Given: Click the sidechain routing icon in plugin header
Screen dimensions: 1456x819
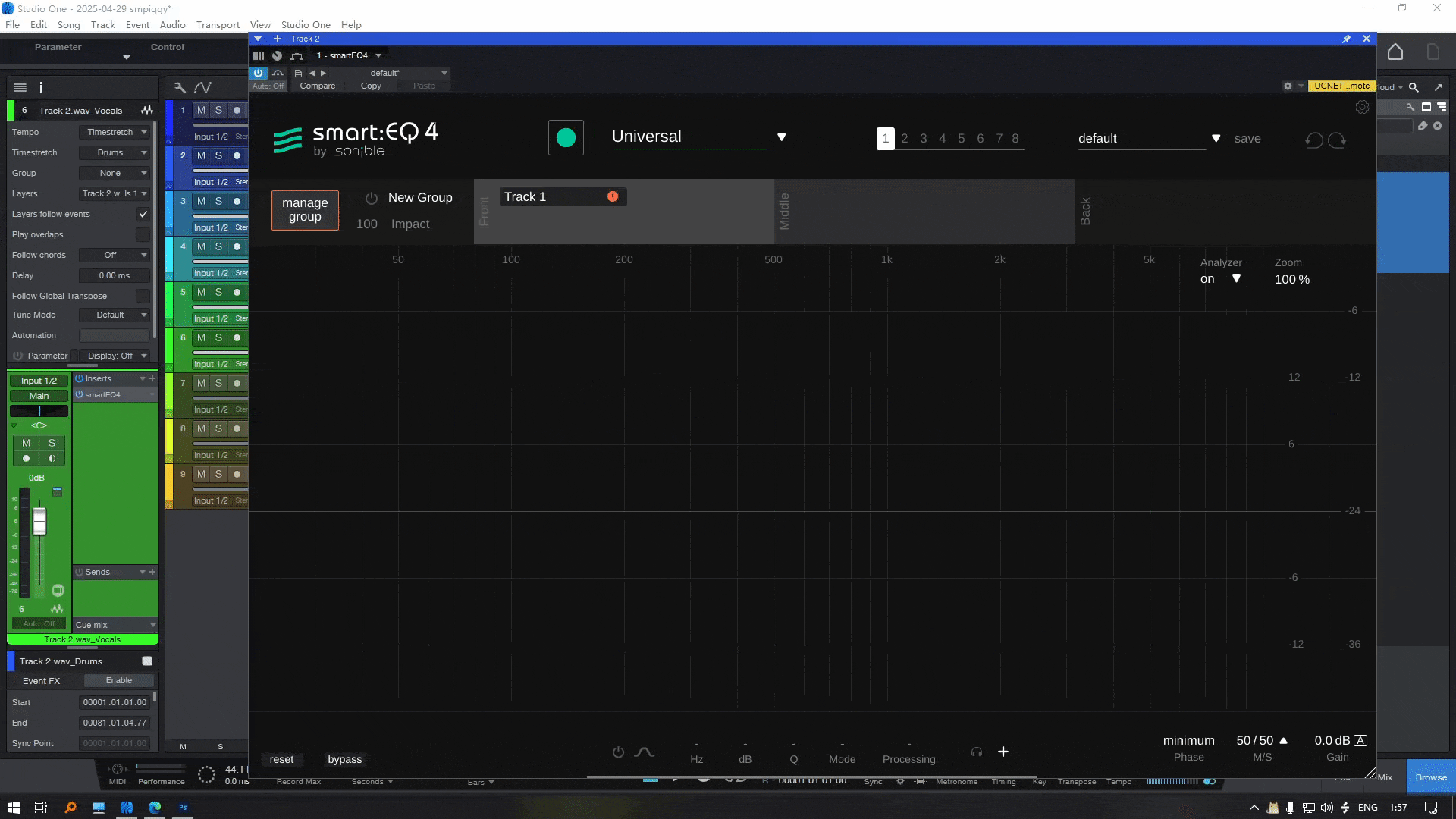Looking at the screenshot, I should tap(297, 55).
